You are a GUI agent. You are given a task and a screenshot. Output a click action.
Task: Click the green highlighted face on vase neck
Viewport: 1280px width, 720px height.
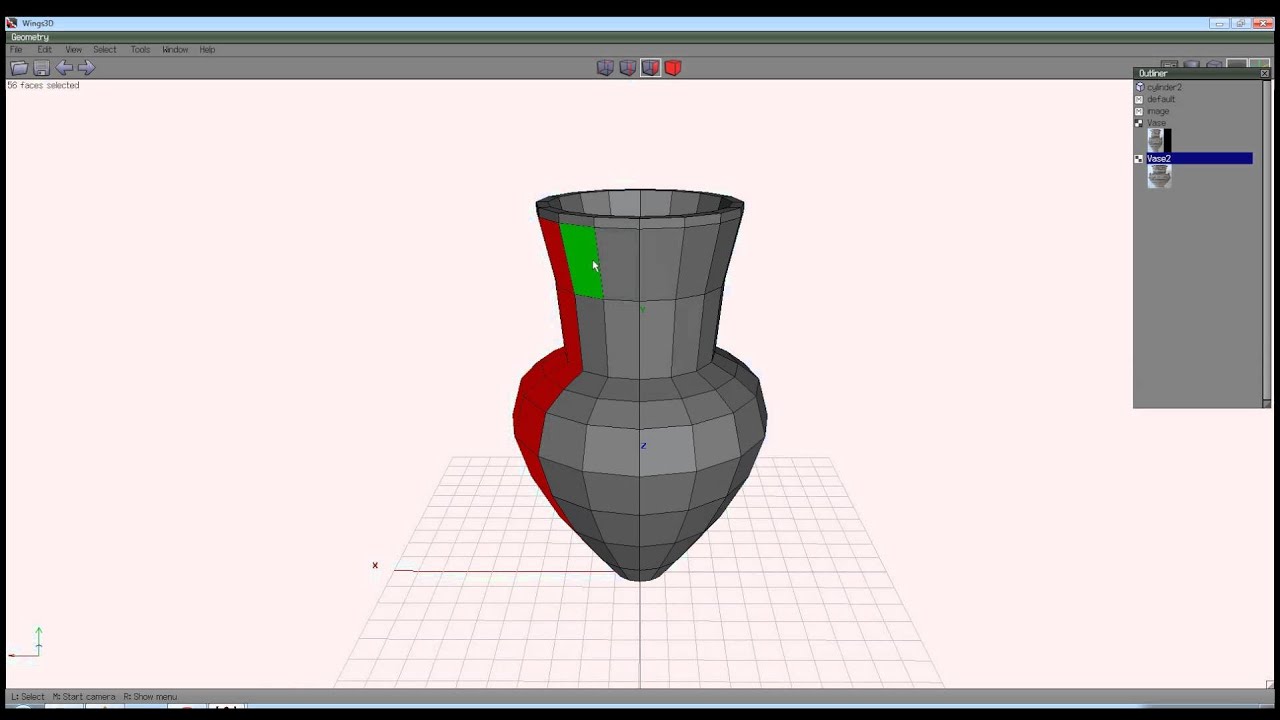[581, 260]
